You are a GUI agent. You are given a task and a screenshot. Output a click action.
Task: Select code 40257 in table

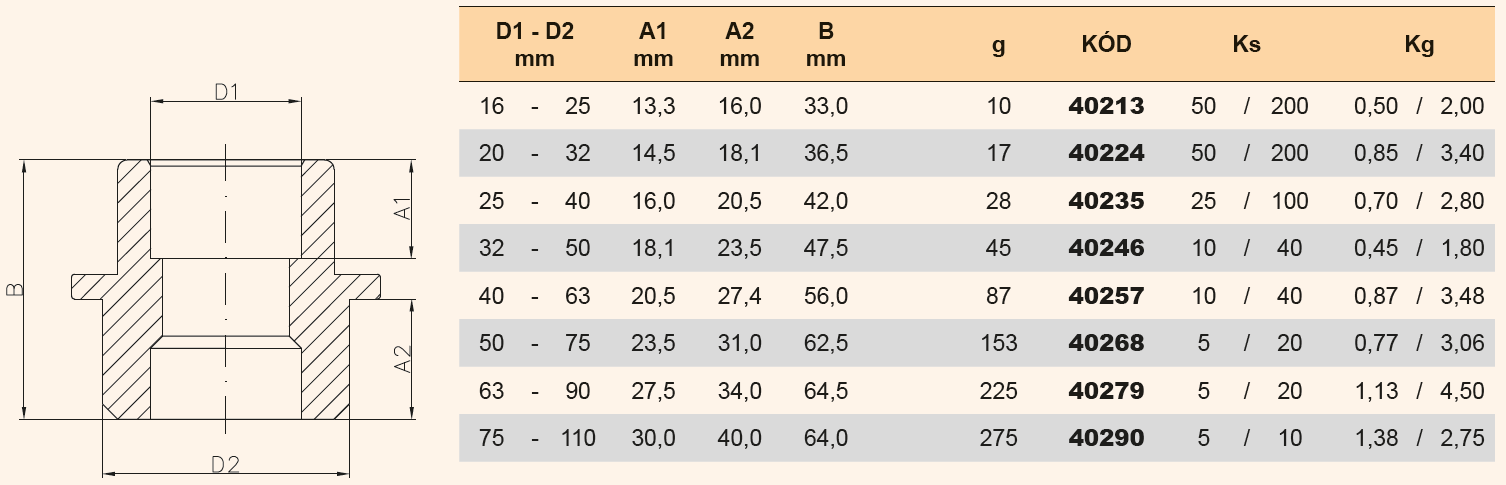[x=1106, y=296]
